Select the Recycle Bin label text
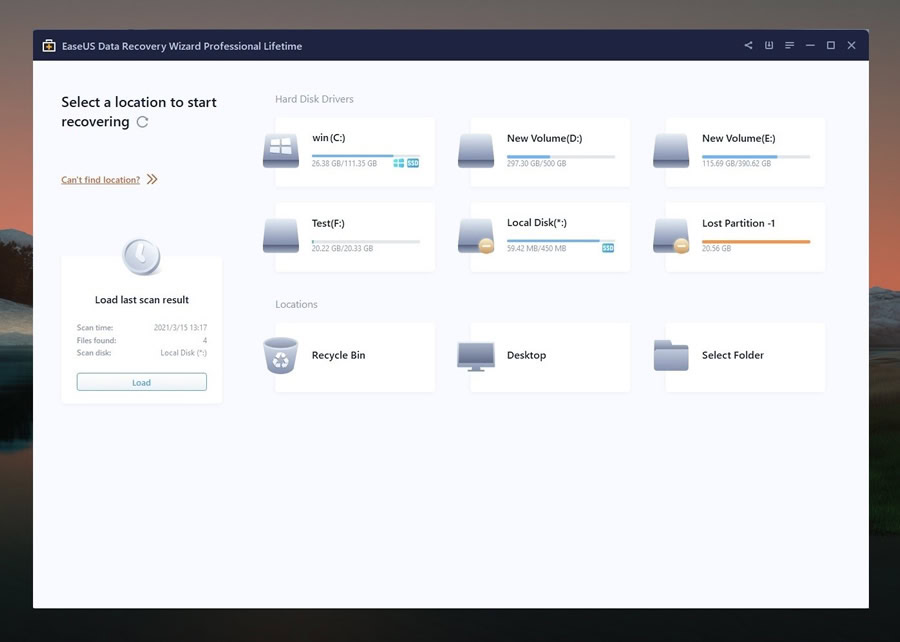 pyautogui.click(x=339, y=355)
